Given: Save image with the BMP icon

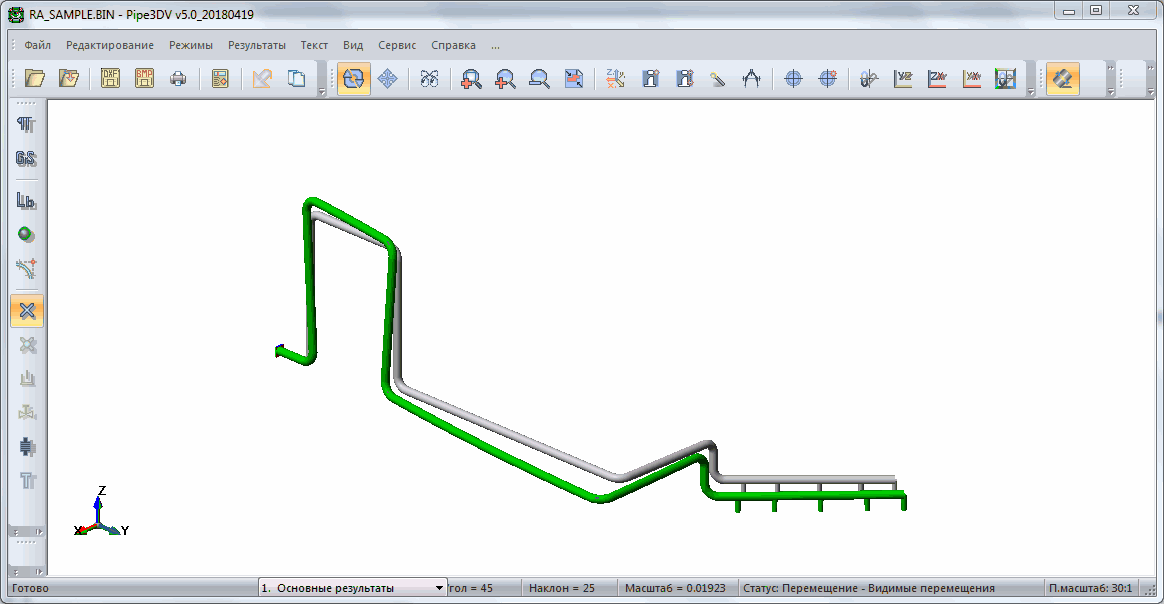Looking at the screenshot, I should (x=144, y=79).
